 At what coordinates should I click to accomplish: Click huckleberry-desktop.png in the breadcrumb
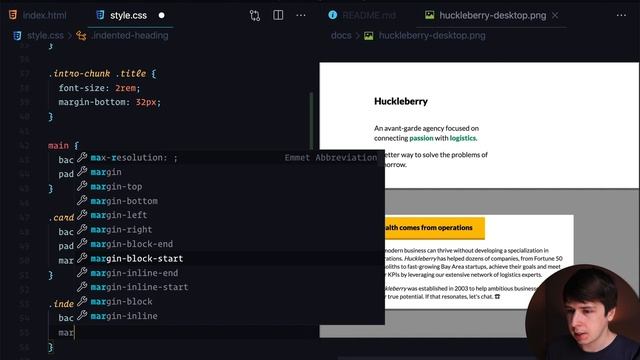pos(432,36)
